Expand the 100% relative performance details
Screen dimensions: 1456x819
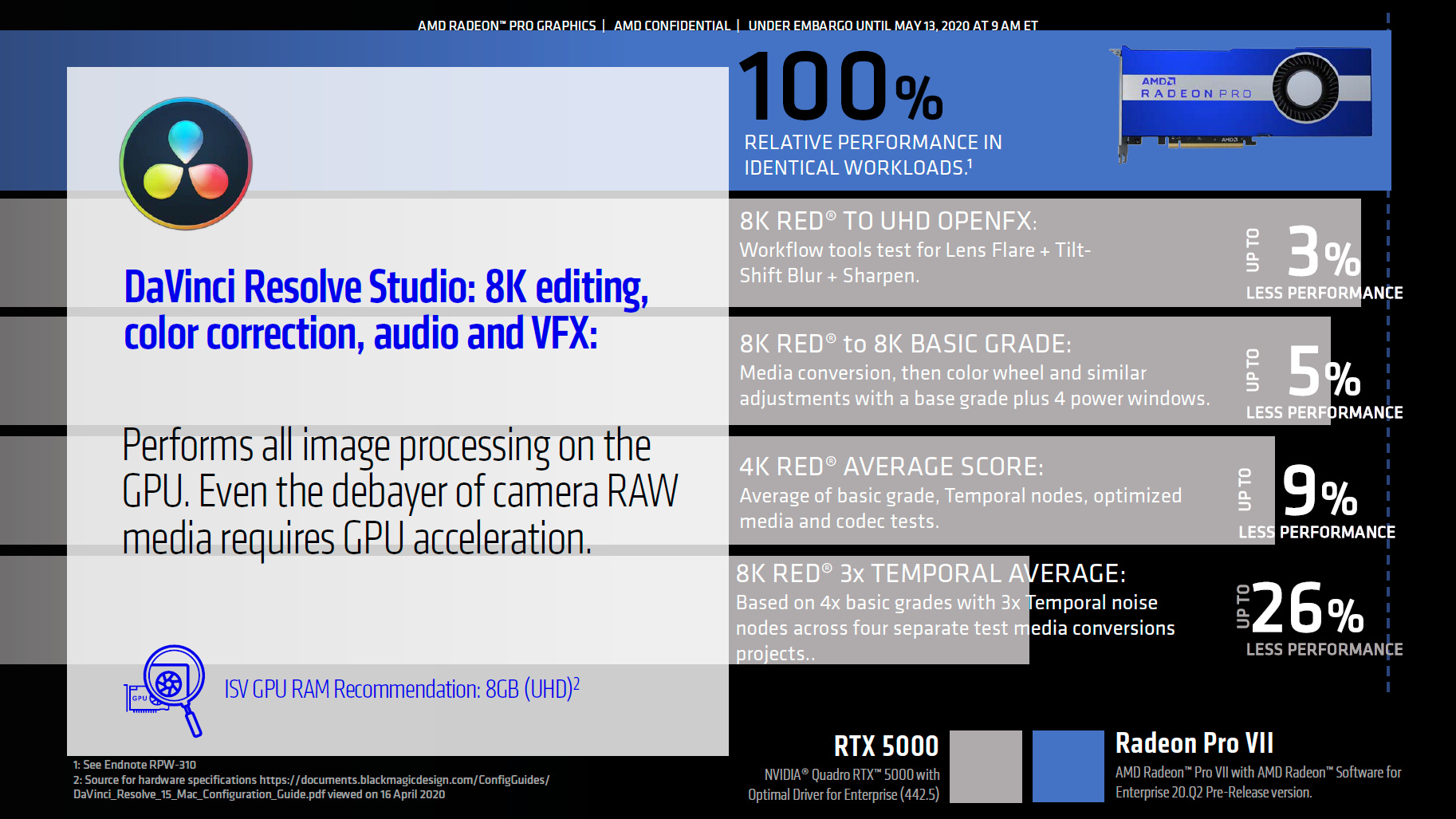pyautogui.click(x=845, y=112)
